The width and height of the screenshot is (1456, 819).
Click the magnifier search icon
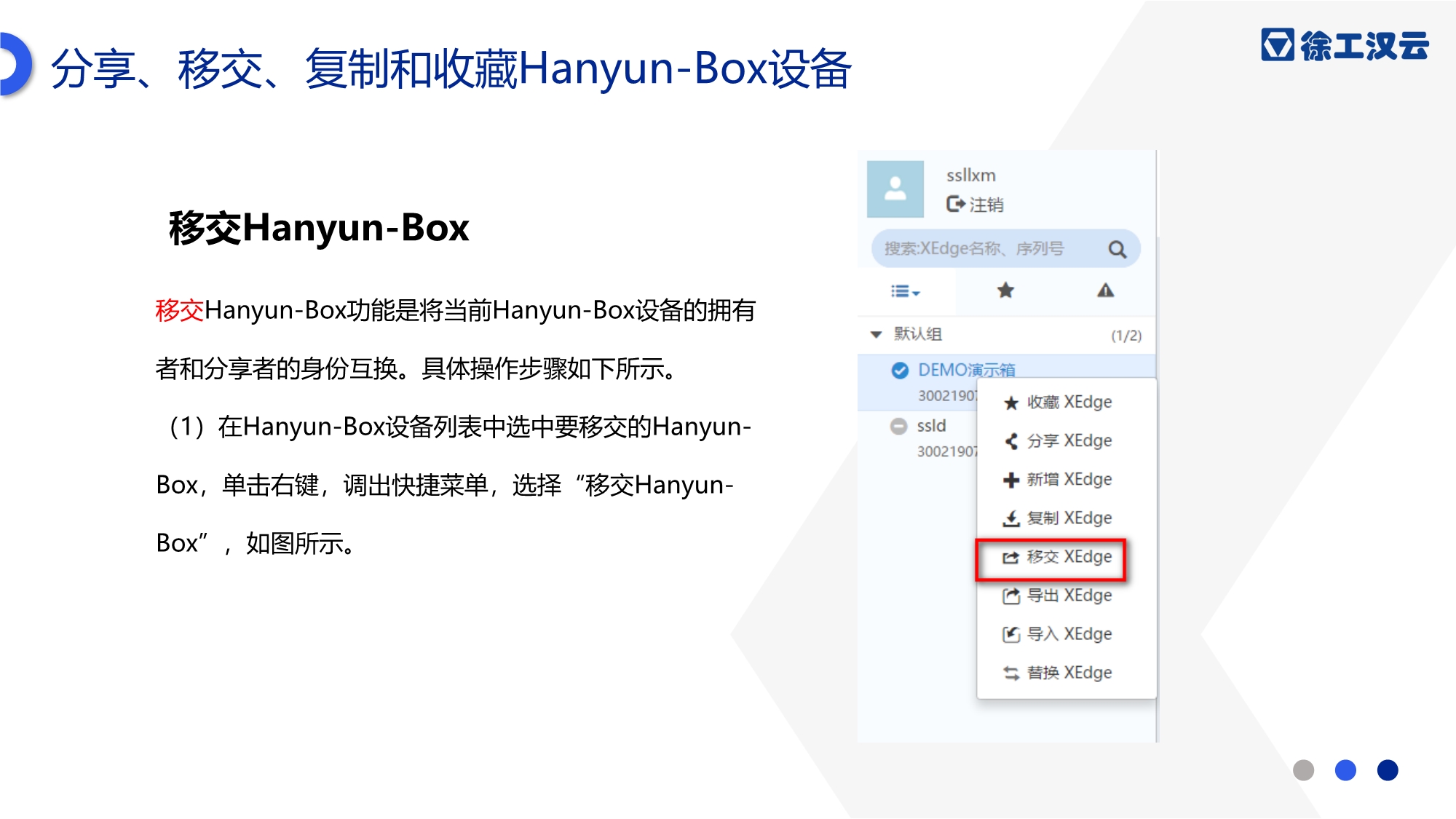point(1117,250)
